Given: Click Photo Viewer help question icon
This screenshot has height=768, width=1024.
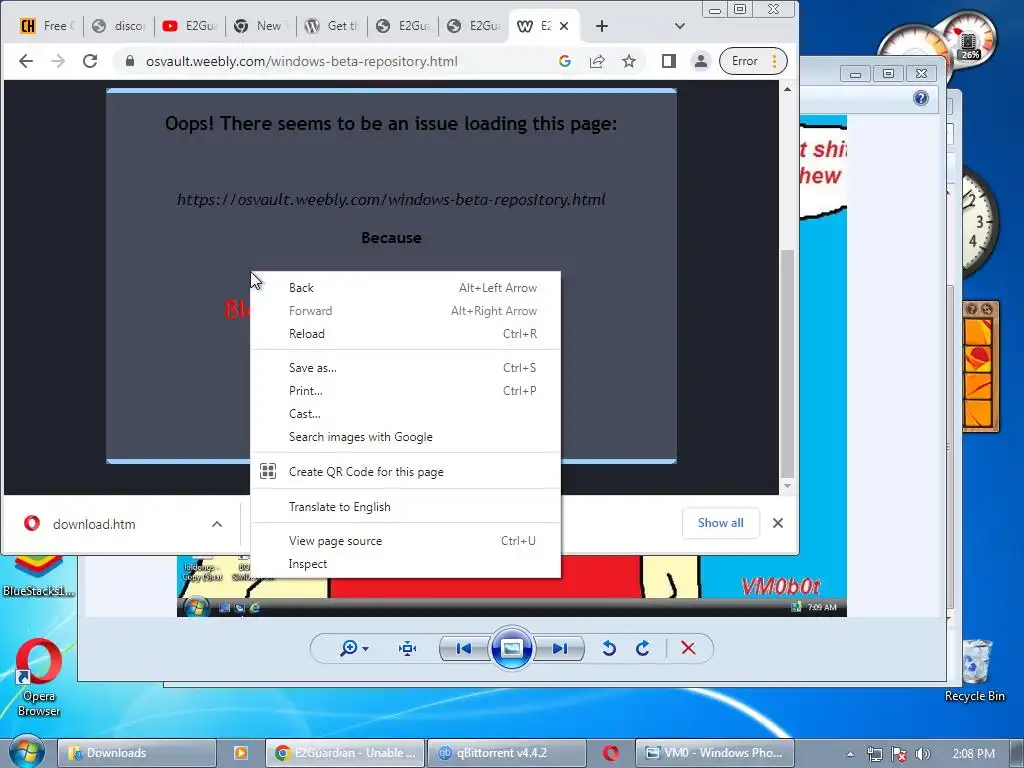Looking at the screenshot, I should [921, 99].
